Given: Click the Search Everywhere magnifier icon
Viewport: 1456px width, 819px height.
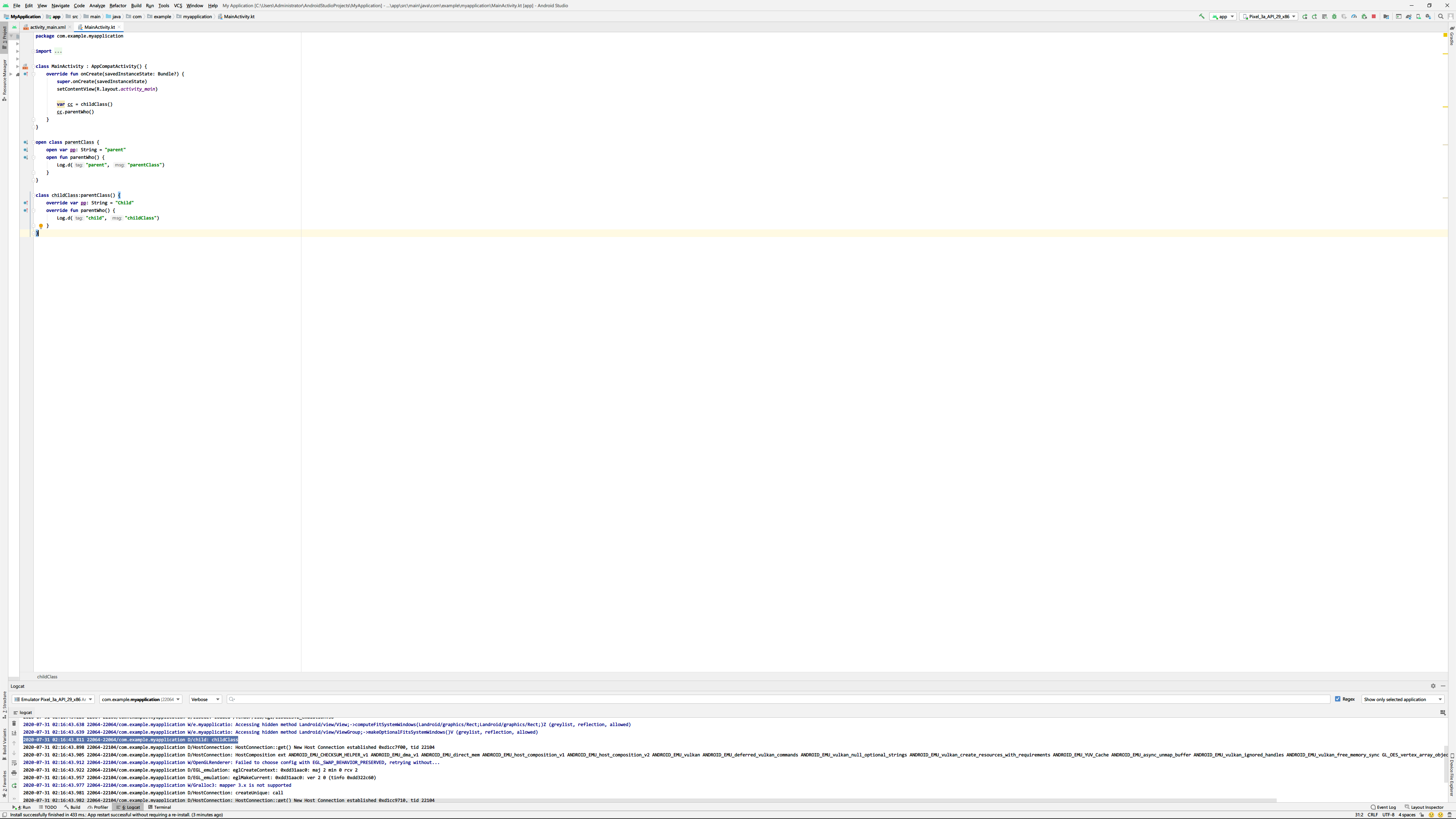Looking at the screenshot, I should tap(1440, 16).
